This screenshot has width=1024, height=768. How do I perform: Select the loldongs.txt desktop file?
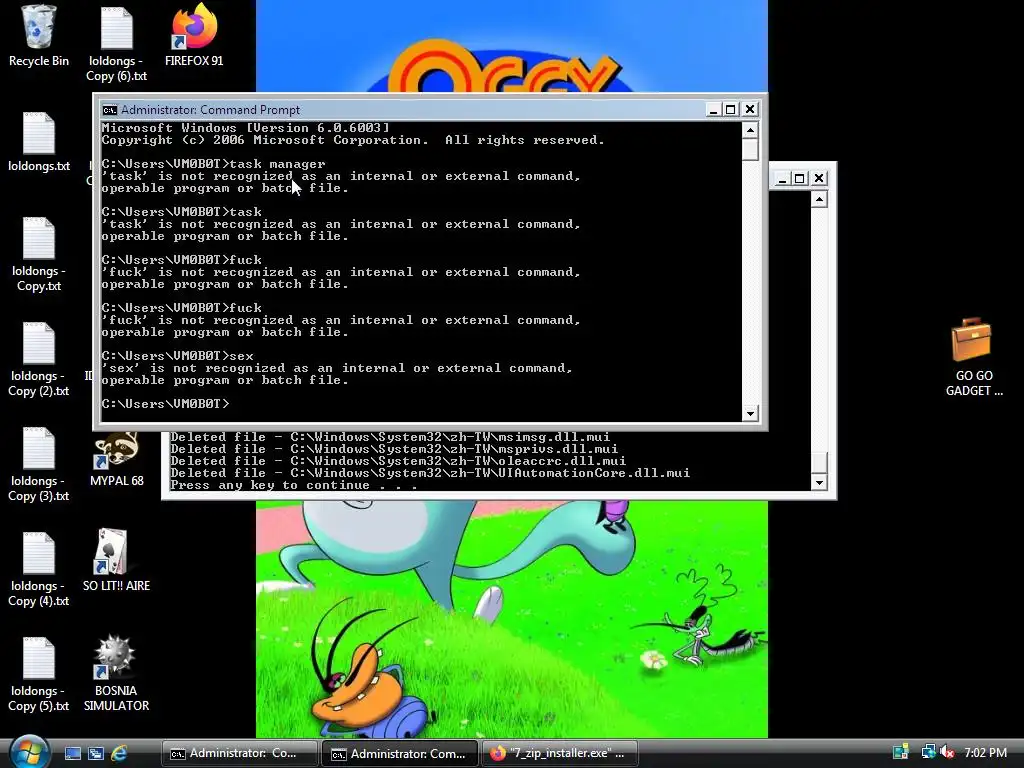[39, 141]
